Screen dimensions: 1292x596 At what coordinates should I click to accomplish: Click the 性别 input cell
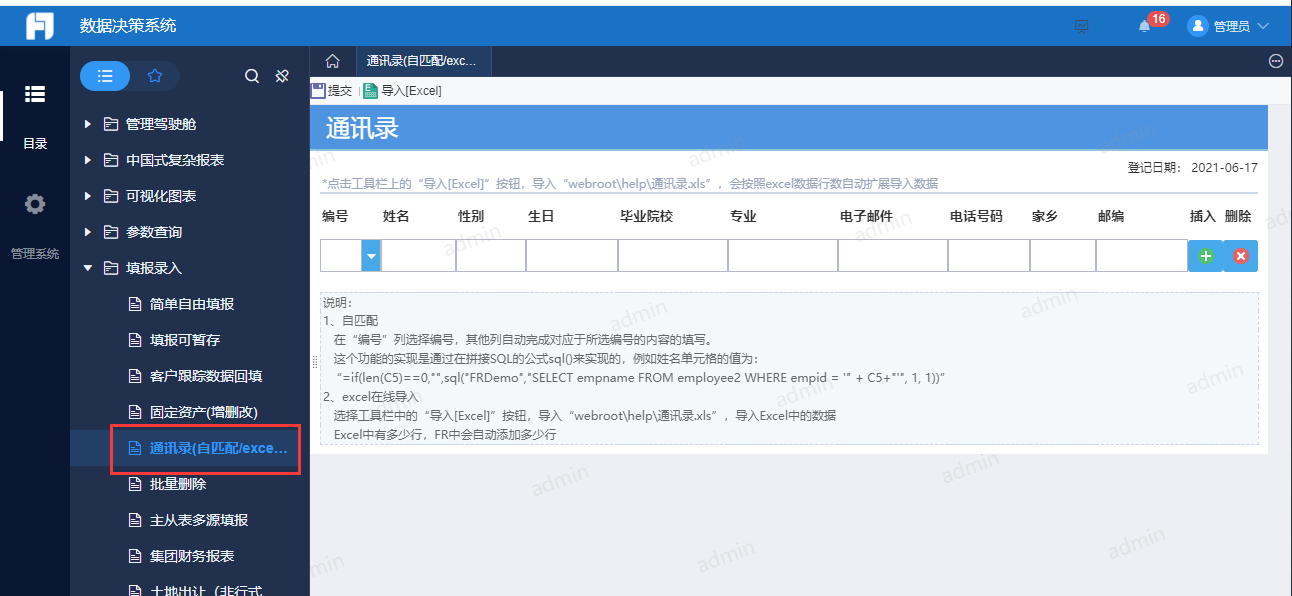[491, 256]
